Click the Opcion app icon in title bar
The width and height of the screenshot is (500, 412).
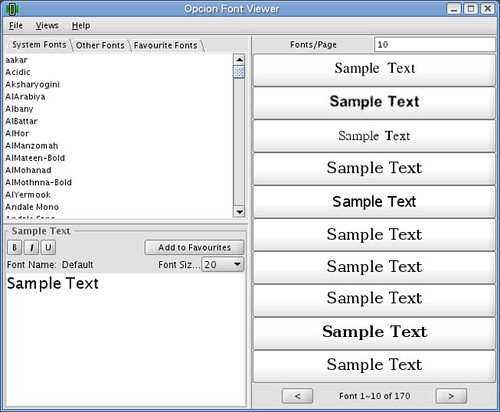coord(12,9)
